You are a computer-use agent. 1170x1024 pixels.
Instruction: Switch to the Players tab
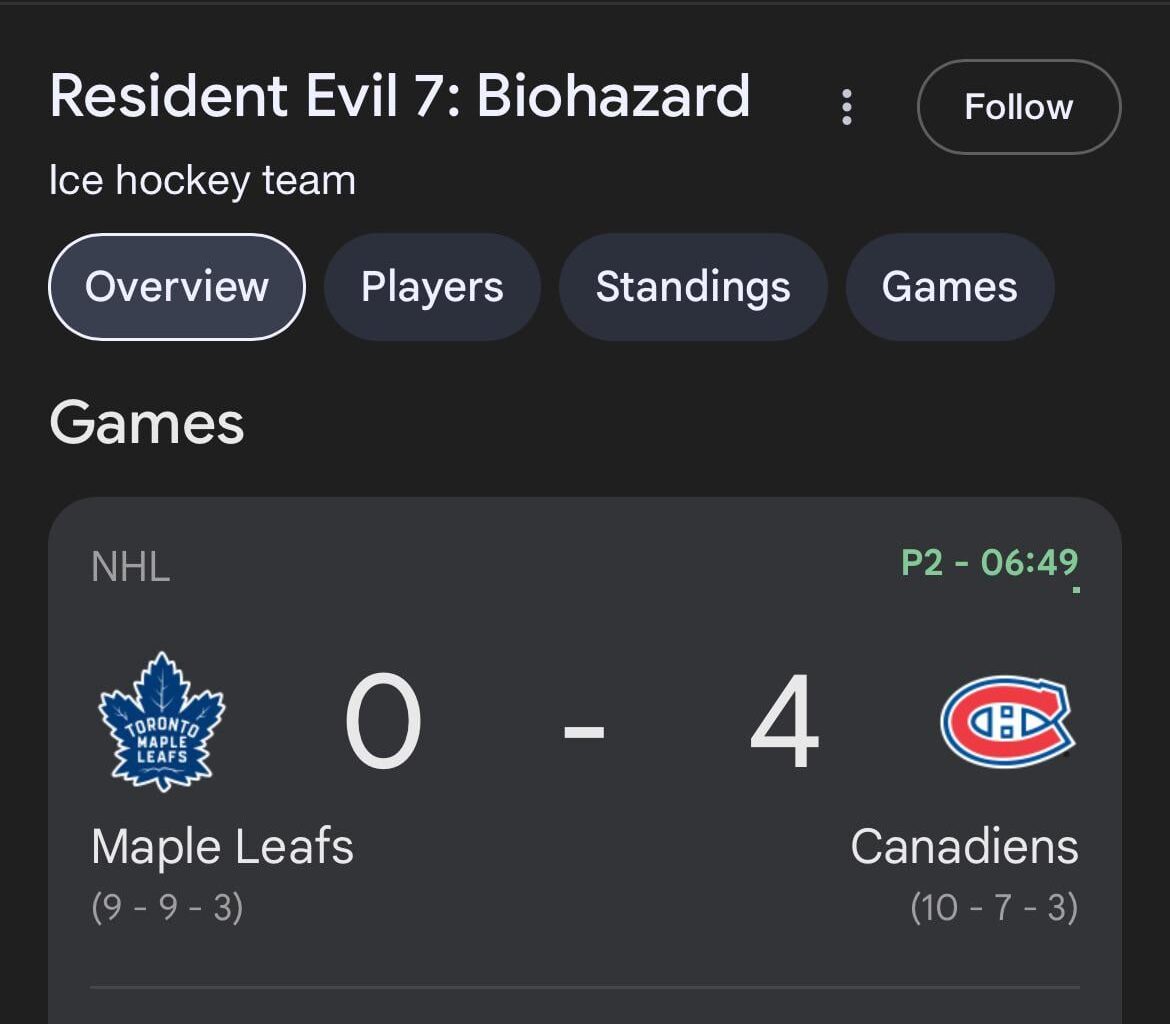[x=431, y=287]
